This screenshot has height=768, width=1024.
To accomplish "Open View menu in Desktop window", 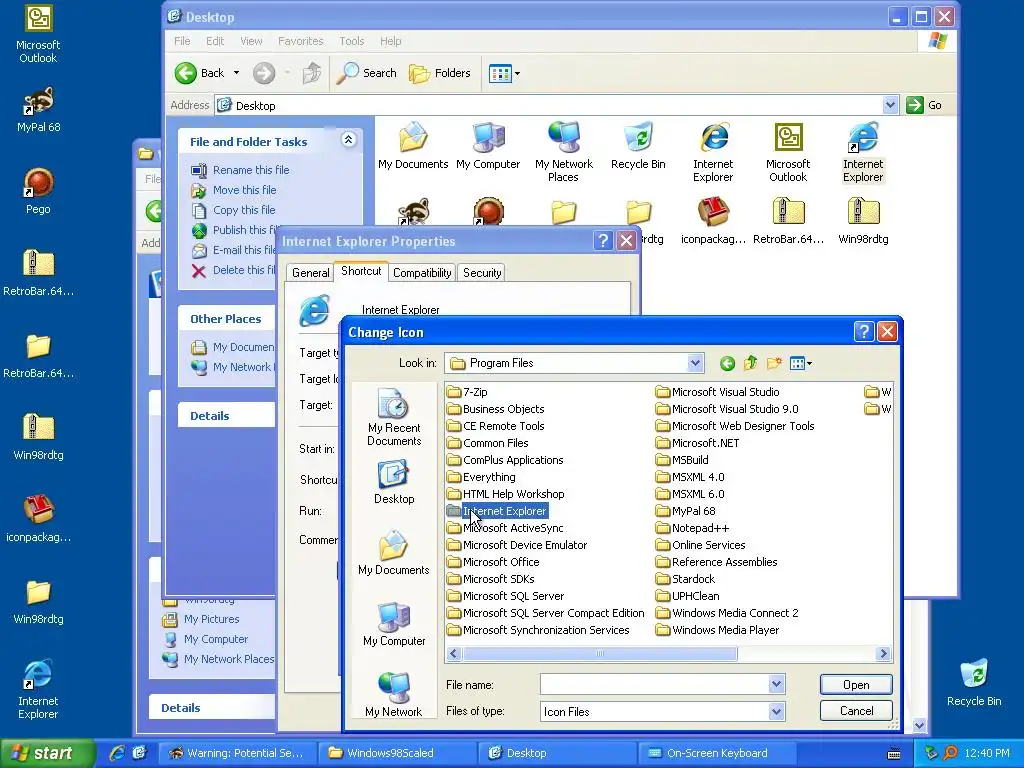I will point(251,41).
